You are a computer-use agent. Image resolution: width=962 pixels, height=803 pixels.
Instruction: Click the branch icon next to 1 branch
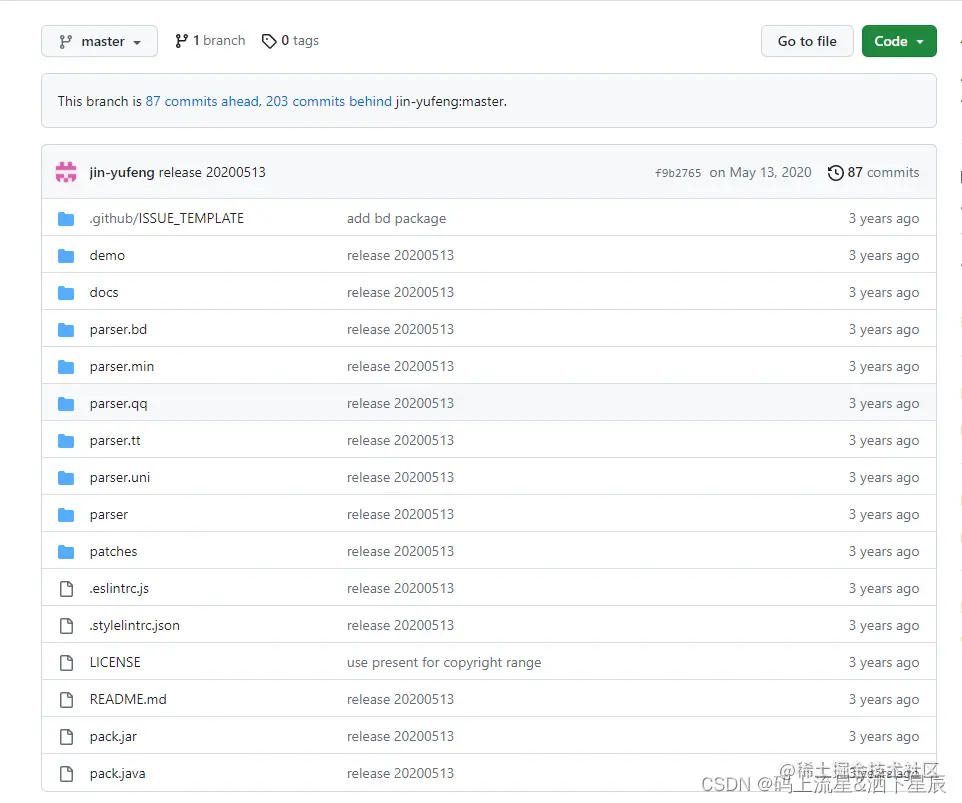[182, 41]
